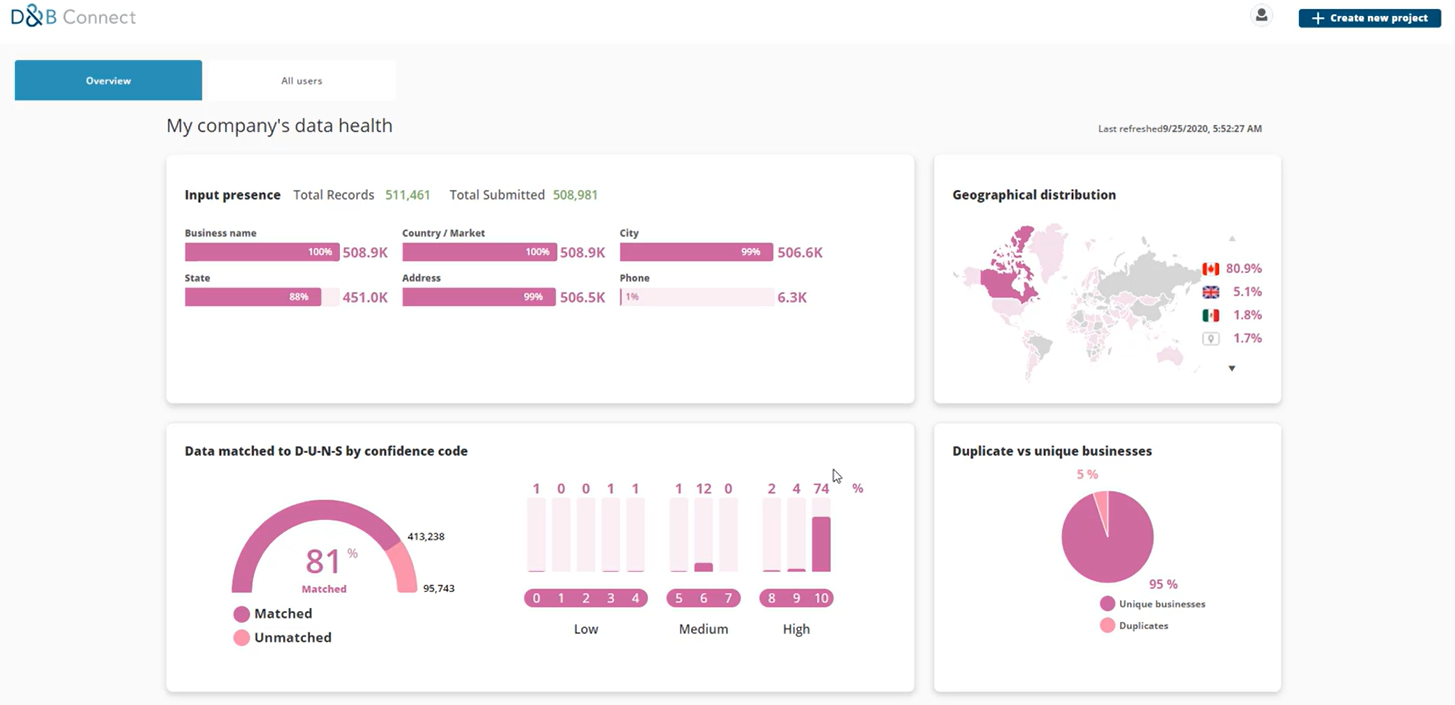Click the D&B Connect logo
This screenshot has height=705, width=1455.
coord(73,16)
